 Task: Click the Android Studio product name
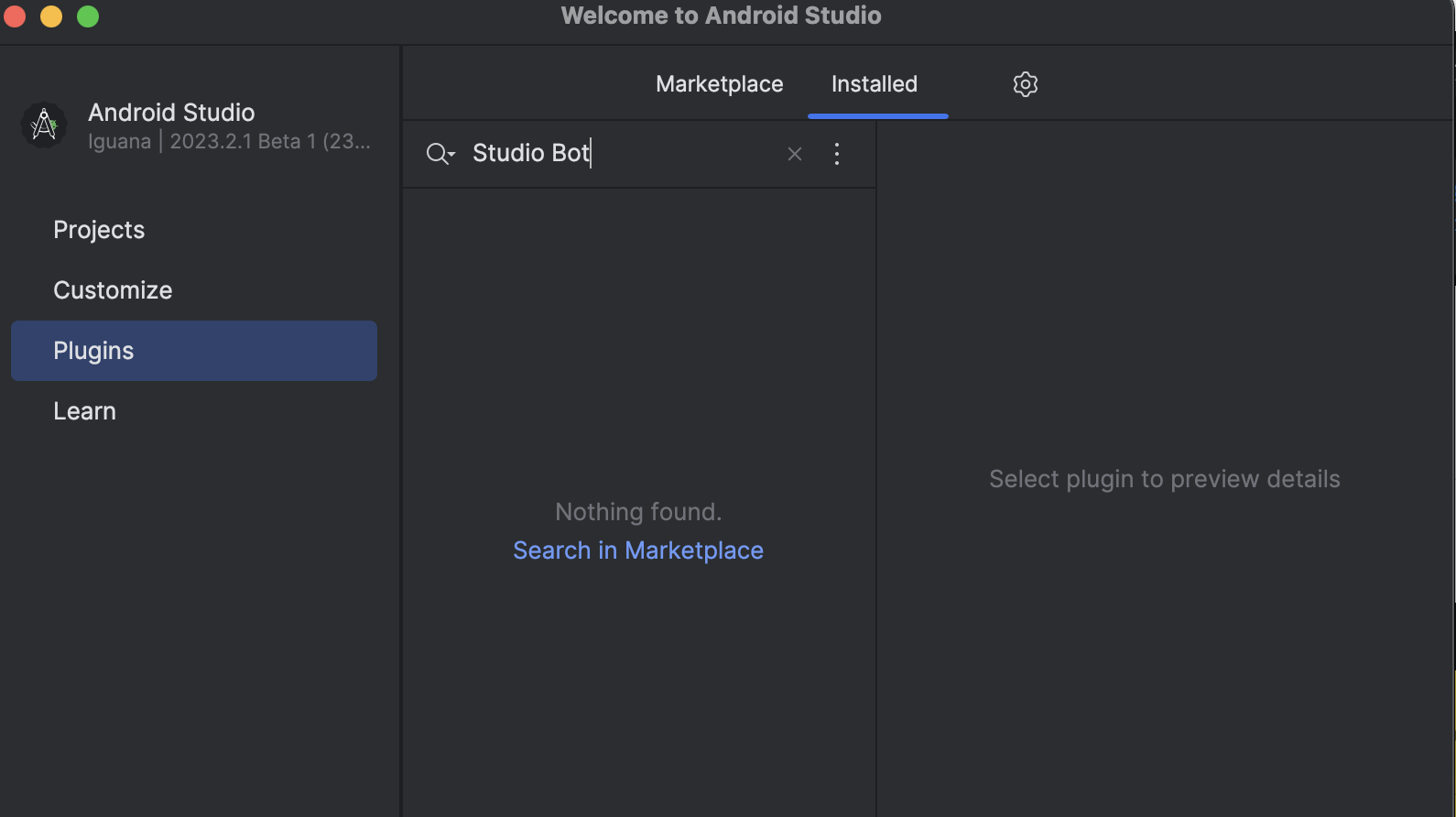[171, 113]
